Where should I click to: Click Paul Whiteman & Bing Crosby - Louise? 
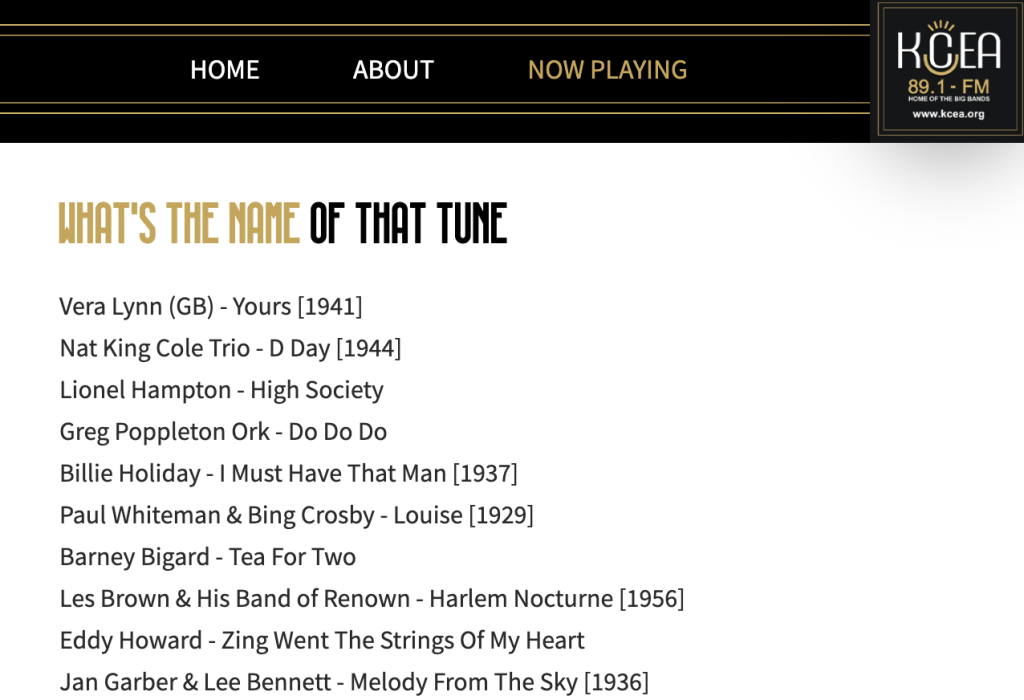coord(296,515)
